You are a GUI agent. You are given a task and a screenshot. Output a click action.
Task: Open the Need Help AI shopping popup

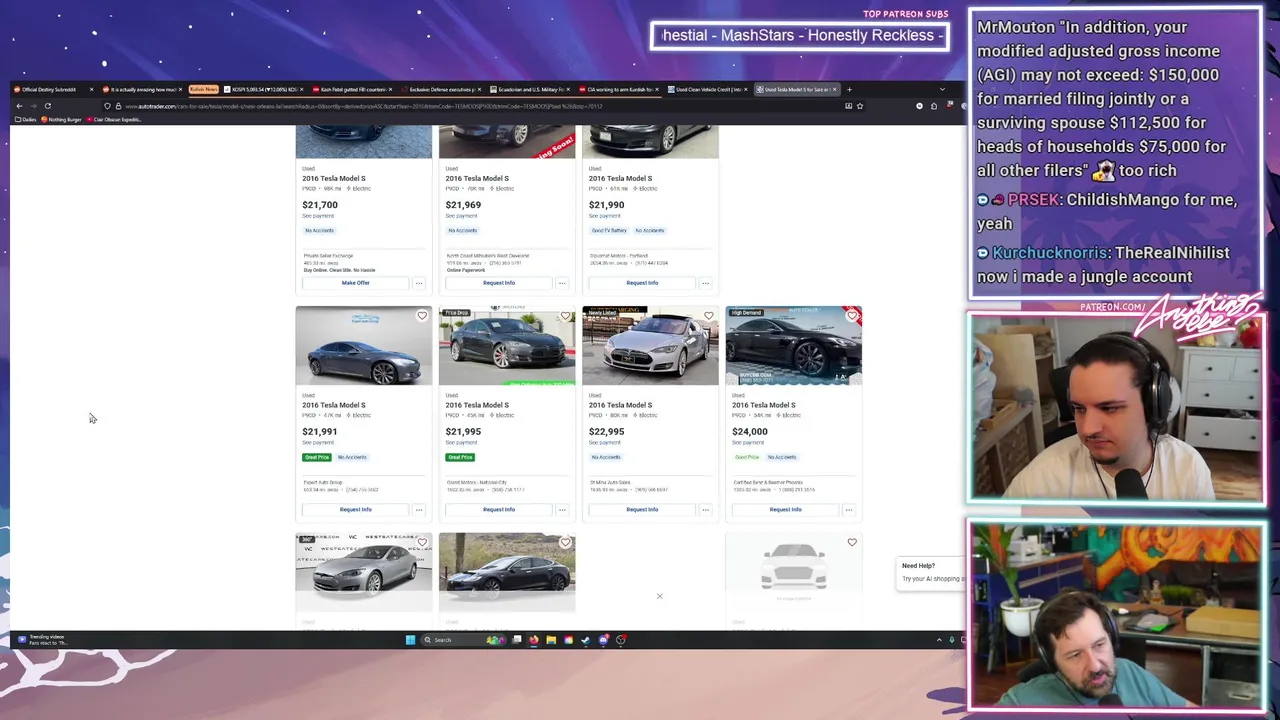[932, 572]
